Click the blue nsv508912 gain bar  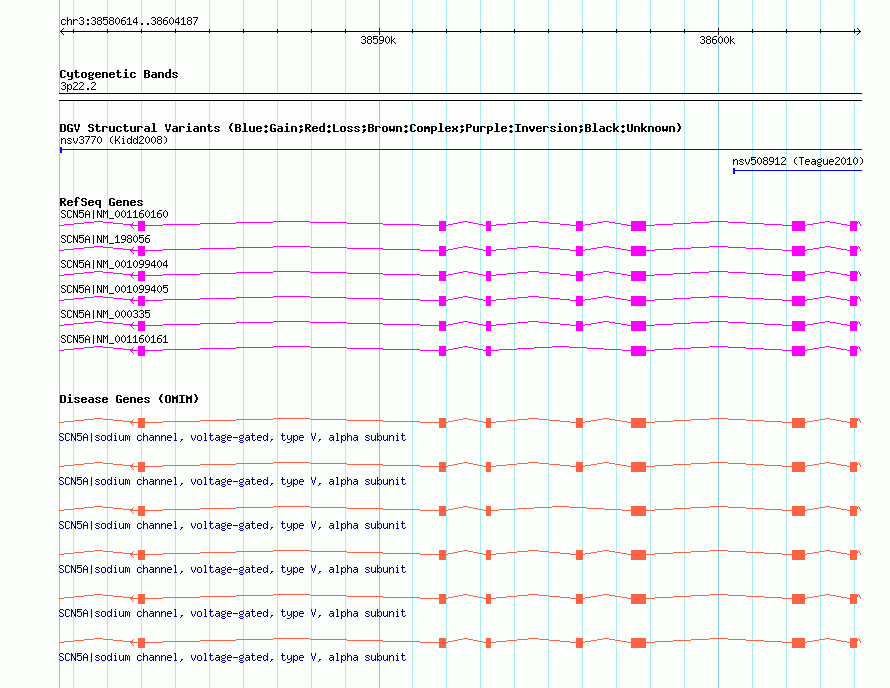click(x=797, y=171)
